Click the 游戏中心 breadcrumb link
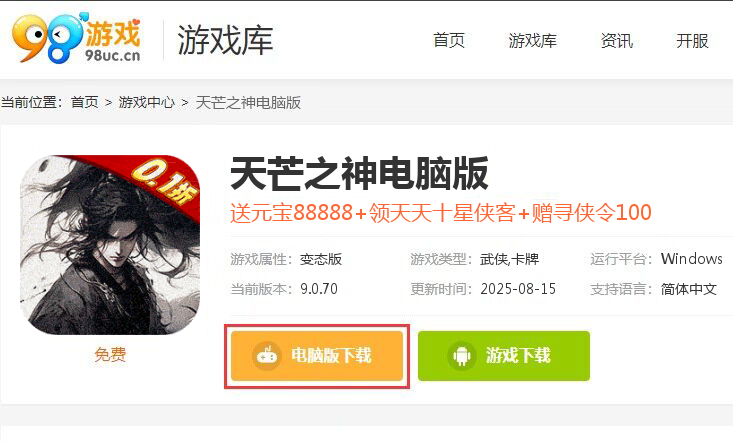Viewport: 733px width, 441px height. point(146,102)
